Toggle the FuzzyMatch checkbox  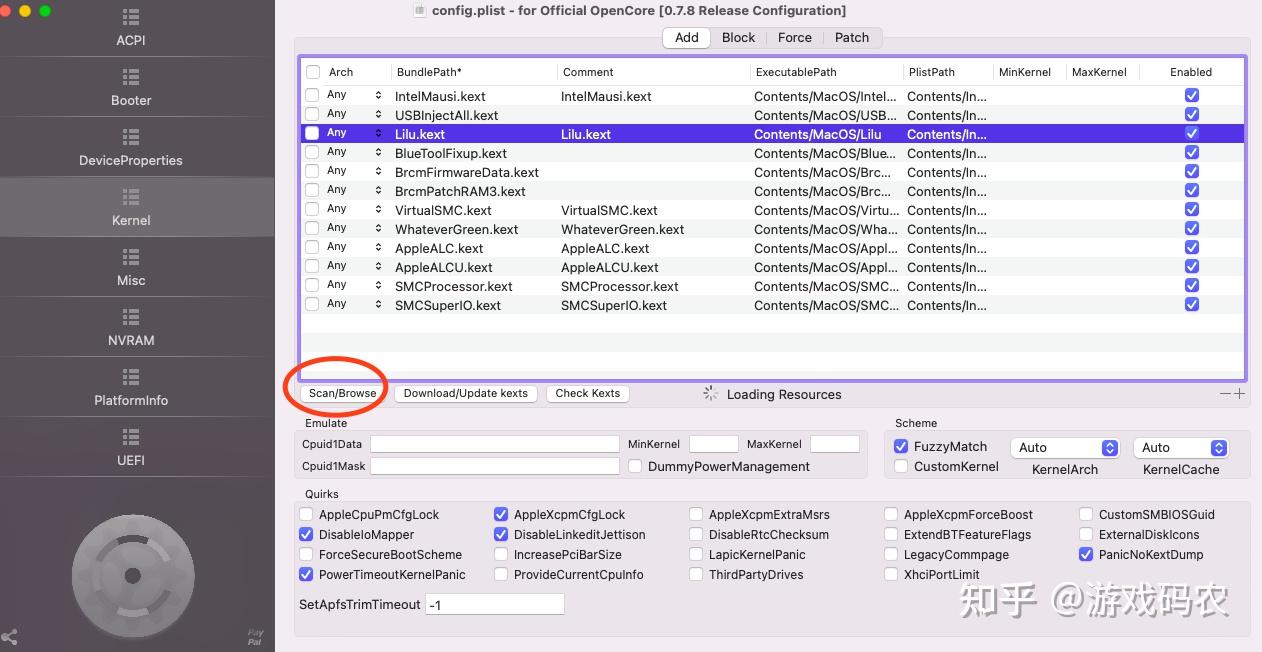[901, 446]
